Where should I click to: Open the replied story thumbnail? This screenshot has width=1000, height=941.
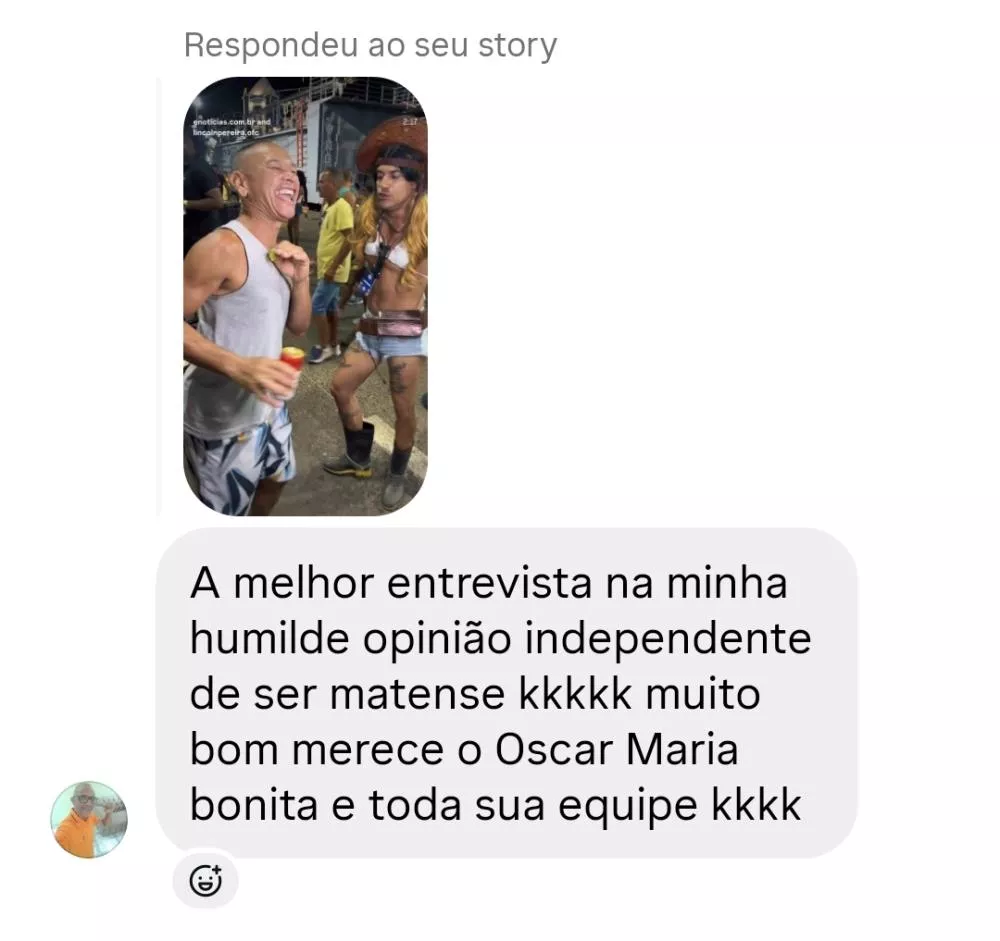point(305,296)
